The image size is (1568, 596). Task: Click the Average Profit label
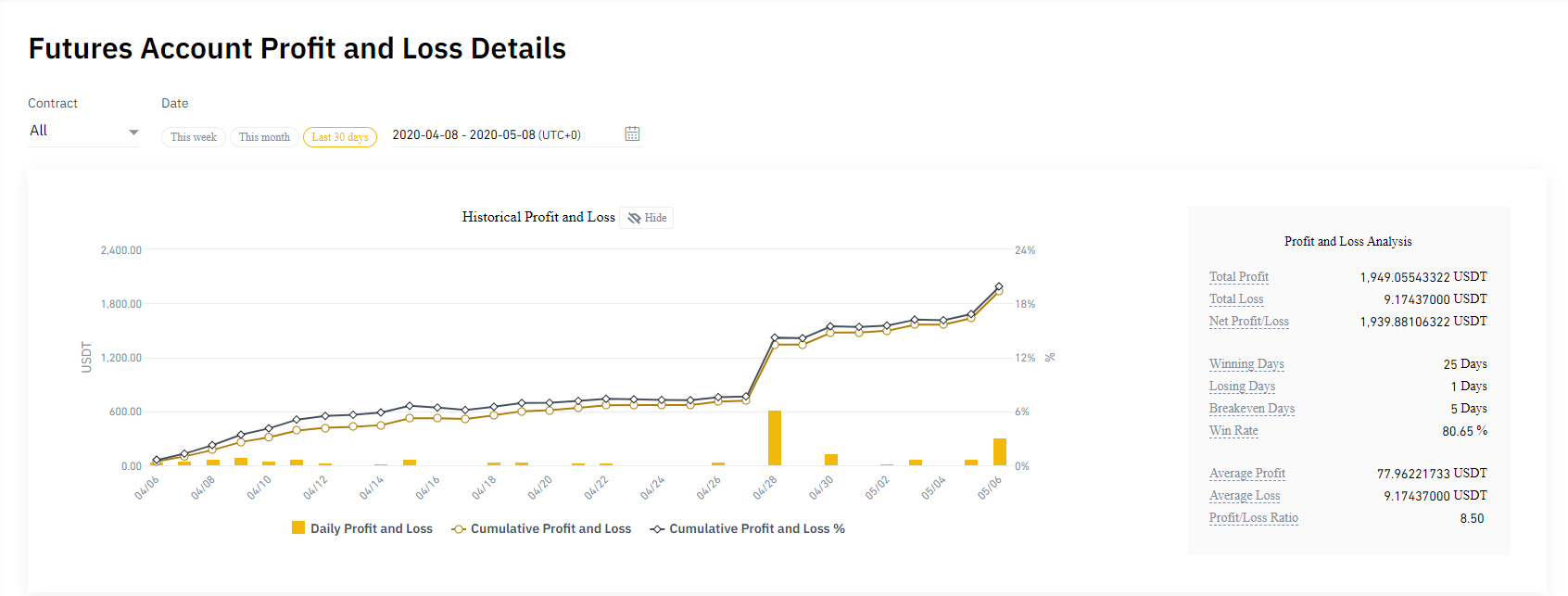[1246, 474]
